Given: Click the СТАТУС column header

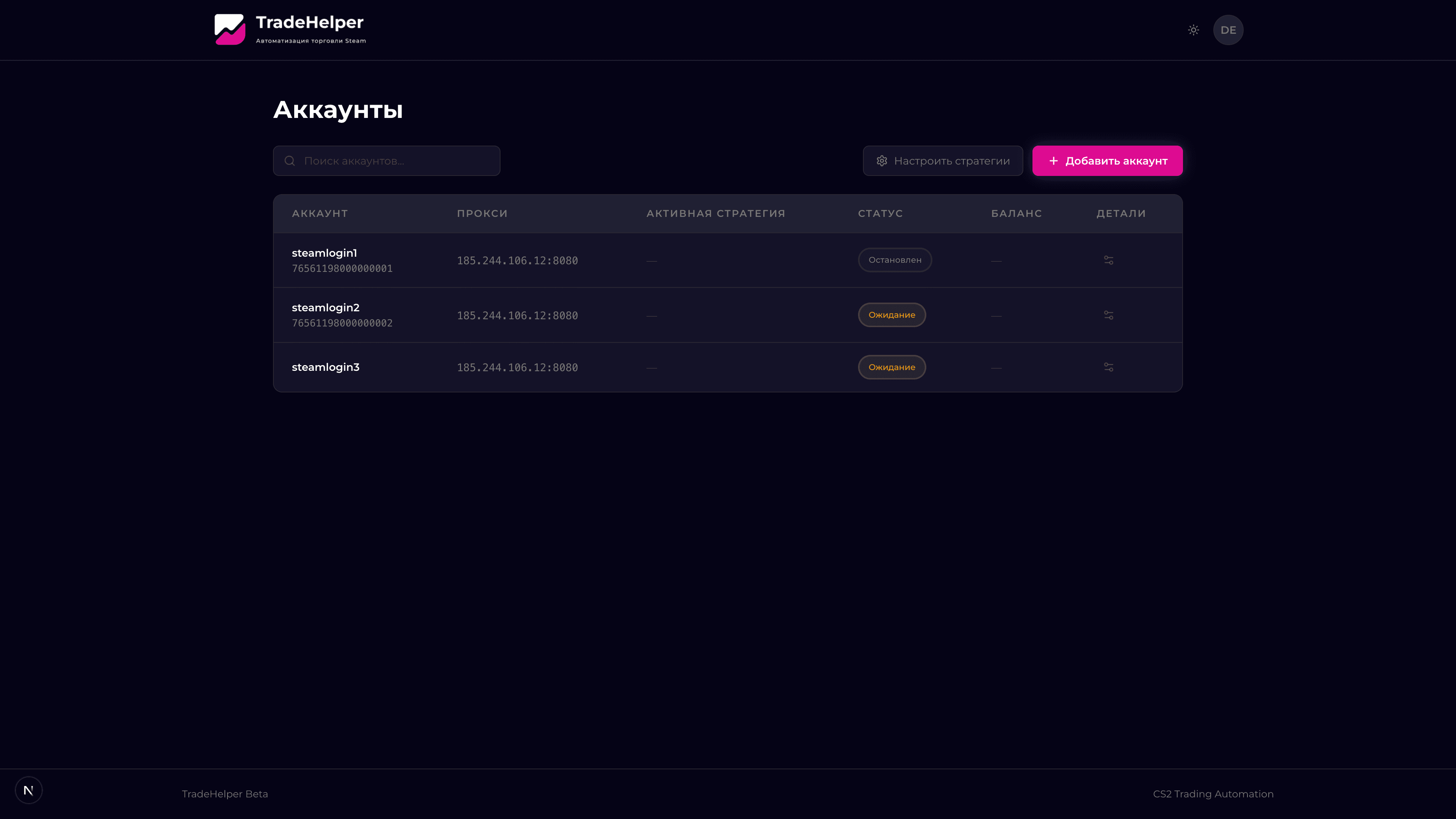Looking at the screenshot, I should point(880,213).
